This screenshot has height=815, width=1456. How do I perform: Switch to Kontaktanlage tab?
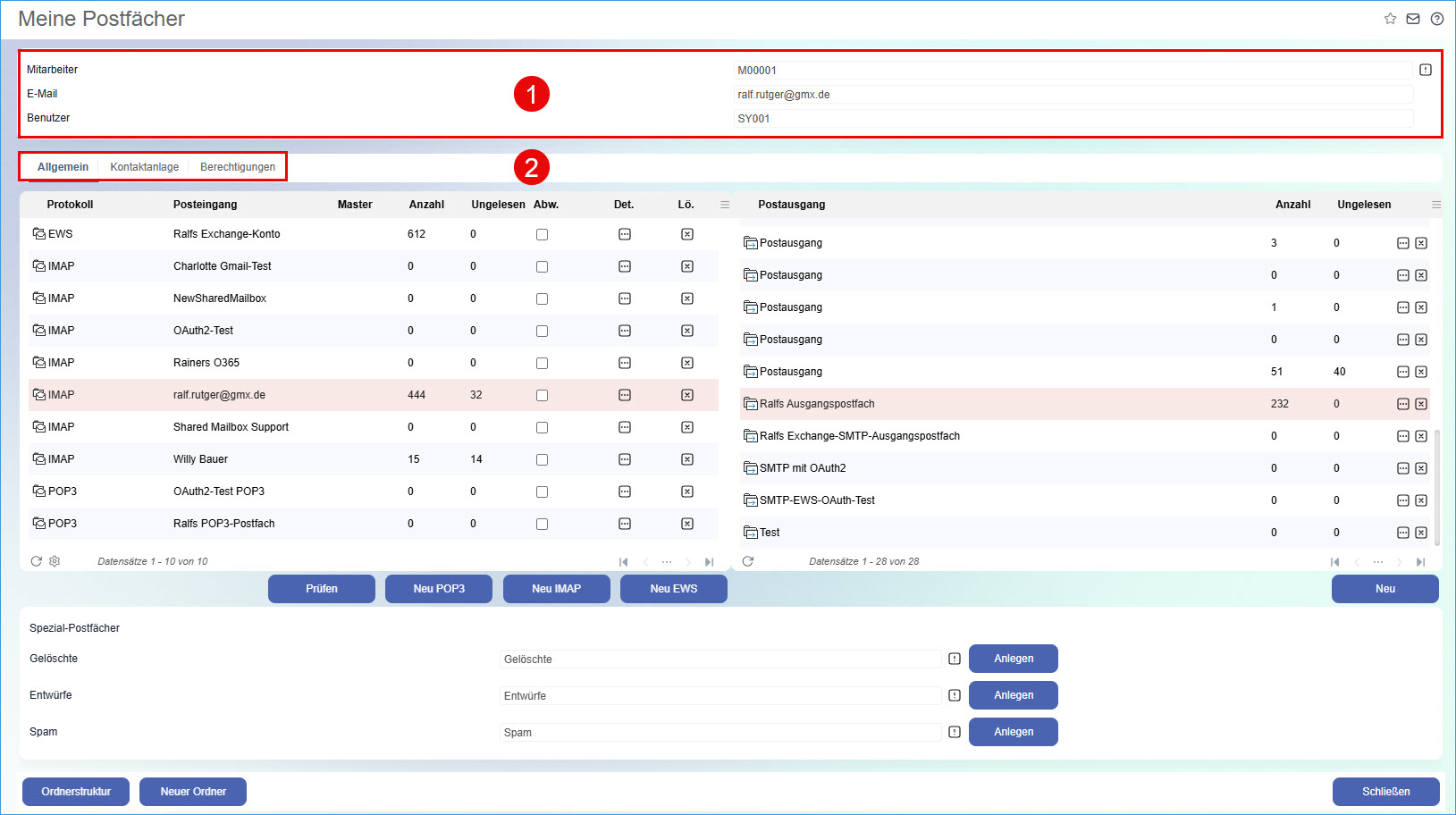pos(145,167)
